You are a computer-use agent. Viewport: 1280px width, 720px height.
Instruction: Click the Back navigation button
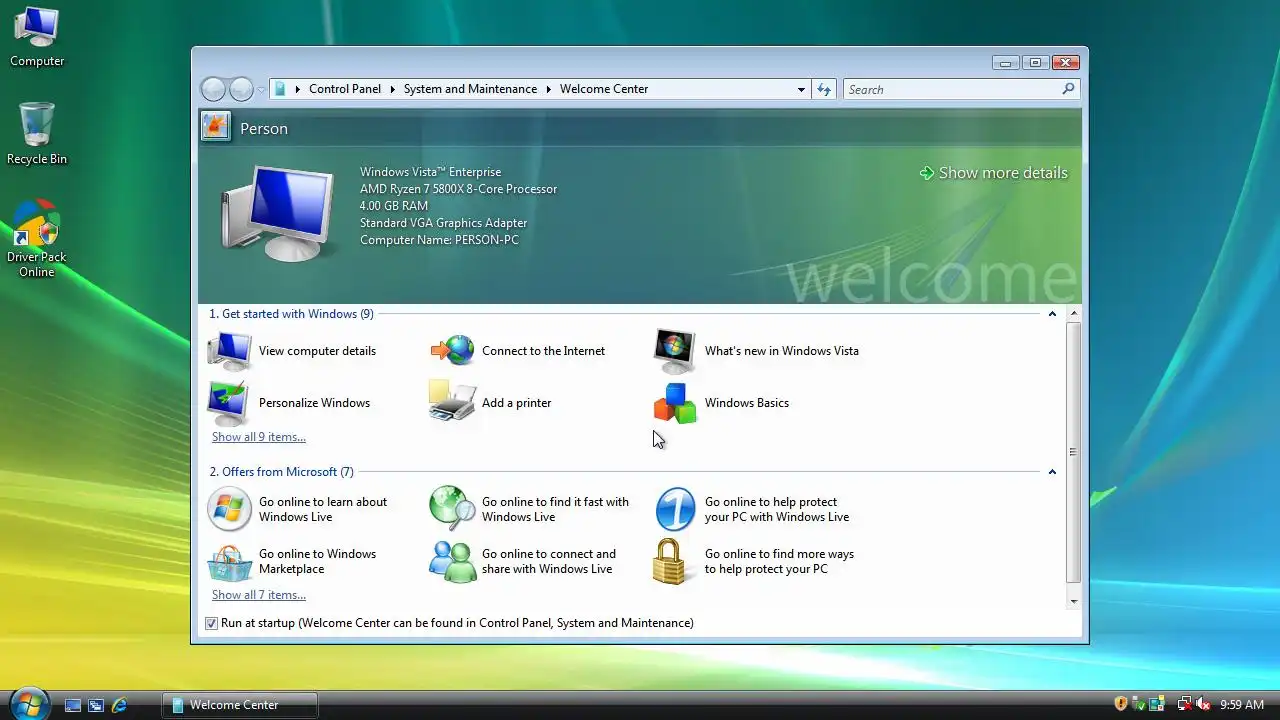(x=213, y=89)
